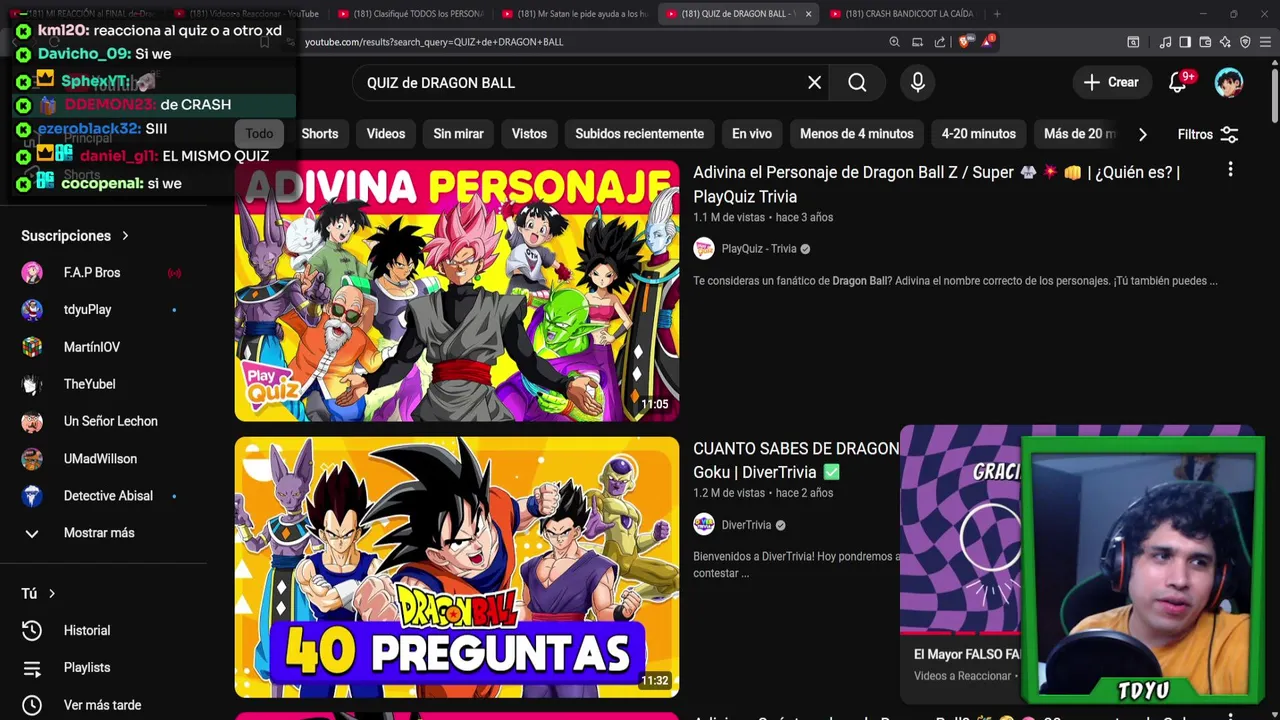
Task: Click the Brave Shields lion icon
Action: coord(964,42)
